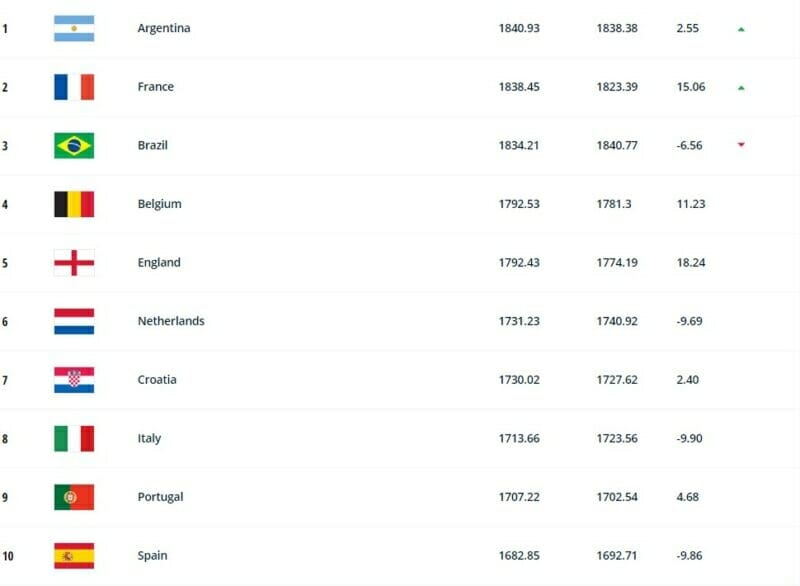Image resolution: width=800 pixels, height=586 pixels.
Task: Click Croatia's rank number 7
Action: pyautogui.click(x=5, y=380)
